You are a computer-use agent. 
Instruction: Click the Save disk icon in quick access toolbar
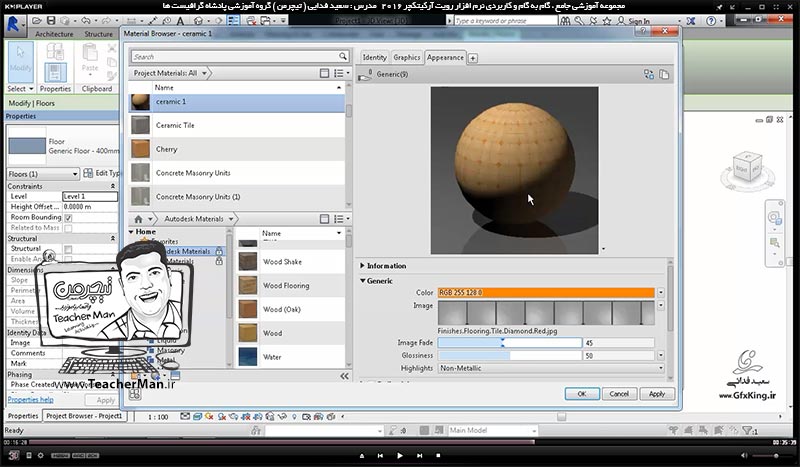tap(51, 21)
